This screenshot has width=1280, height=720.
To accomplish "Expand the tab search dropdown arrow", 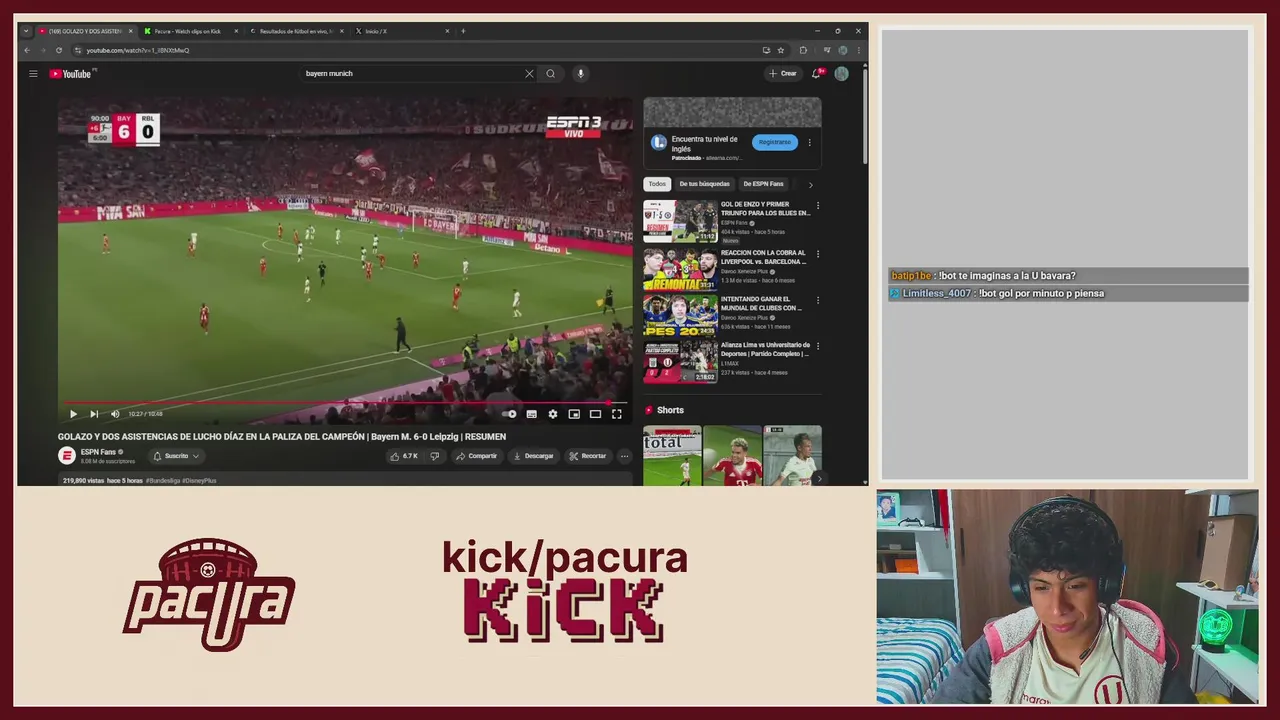I will [x=26, y=31].
